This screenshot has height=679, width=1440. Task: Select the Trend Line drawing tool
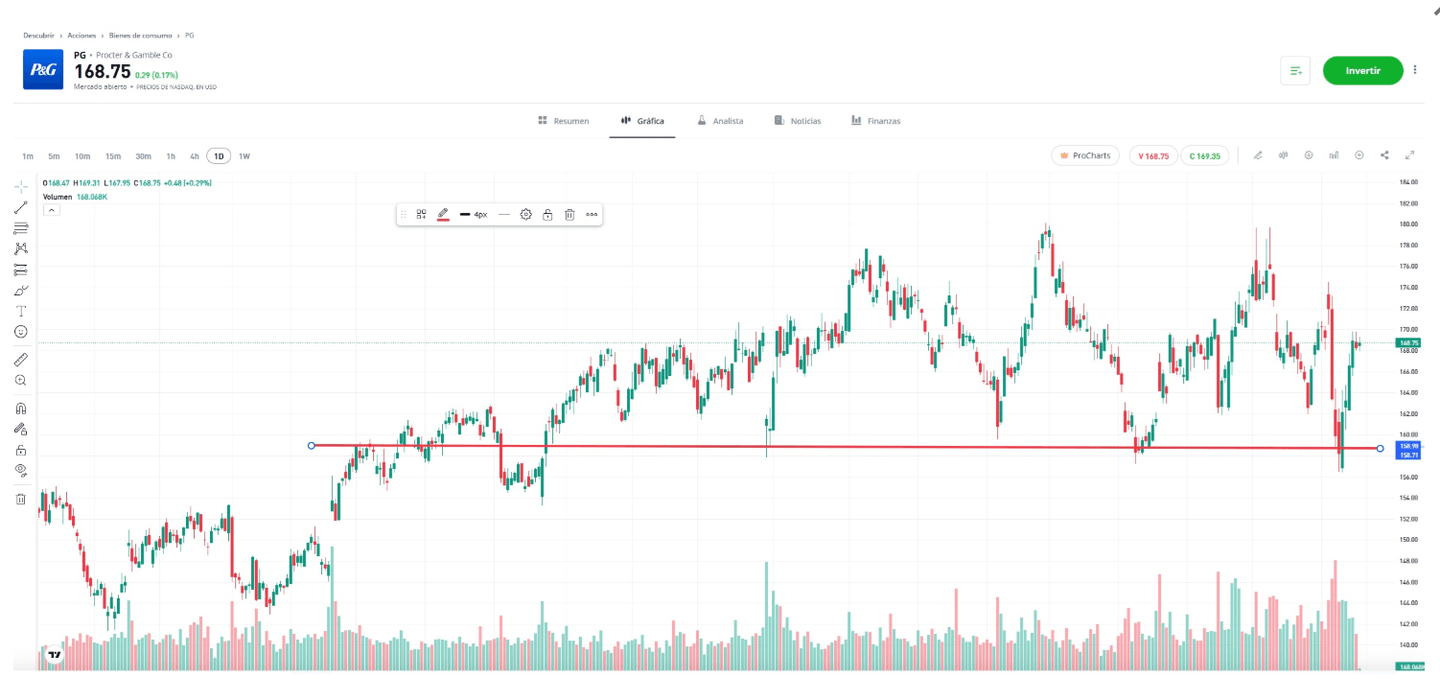click(x=20, y=207)
